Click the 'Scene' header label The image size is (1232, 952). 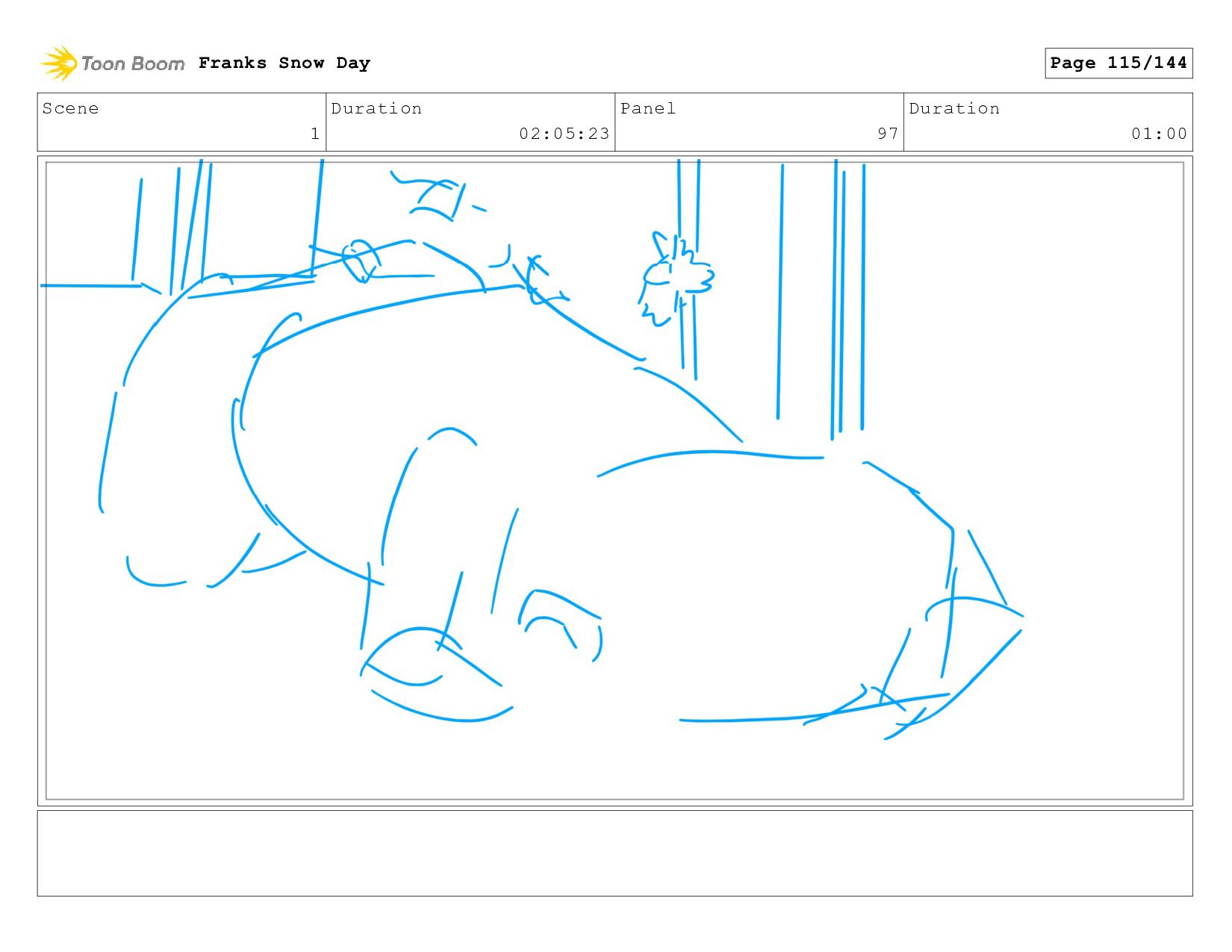(x=70, y=108)
